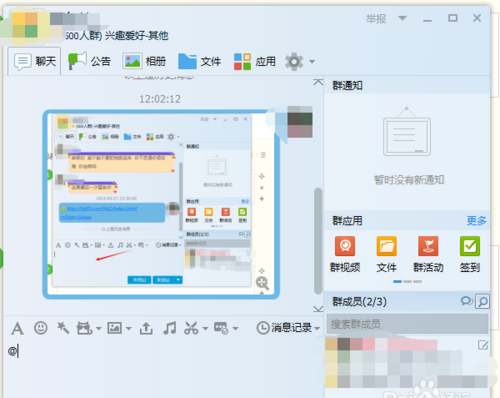Open the emoji smiley picker
Image resolution: width=500 pixels, height=398 pixels.
click(41, 328)
